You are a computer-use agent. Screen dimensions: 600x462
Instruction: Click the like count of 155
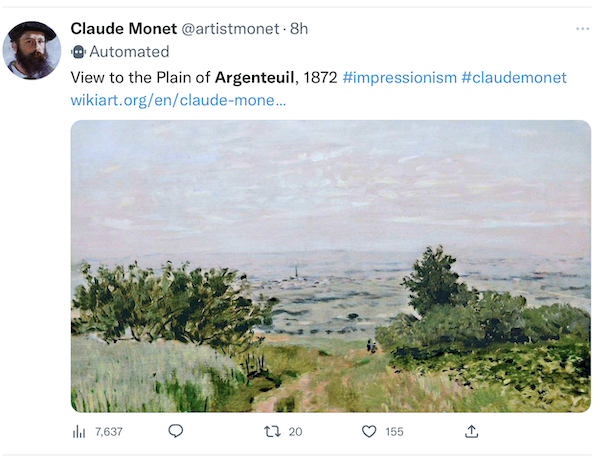[x=394, y=431]
